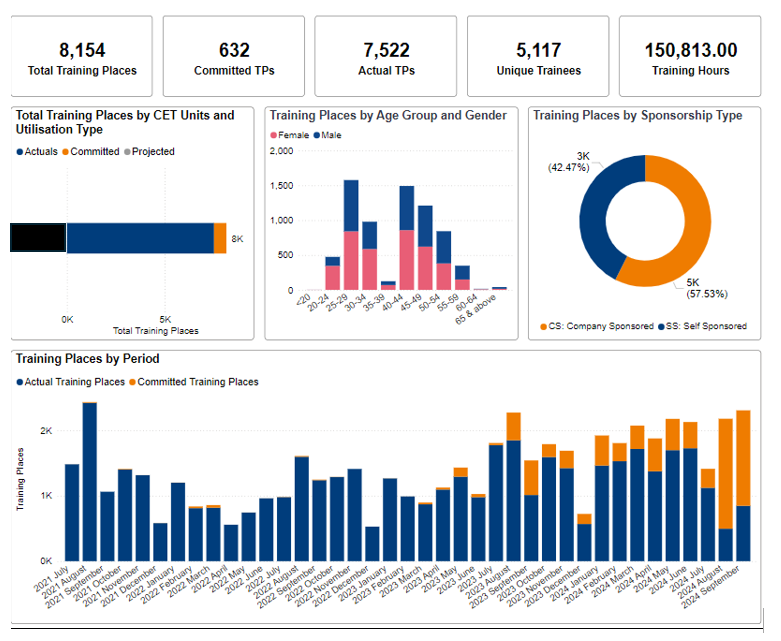
Task: Click the Actuals legend marker
Action: click(x=20, y=152)
